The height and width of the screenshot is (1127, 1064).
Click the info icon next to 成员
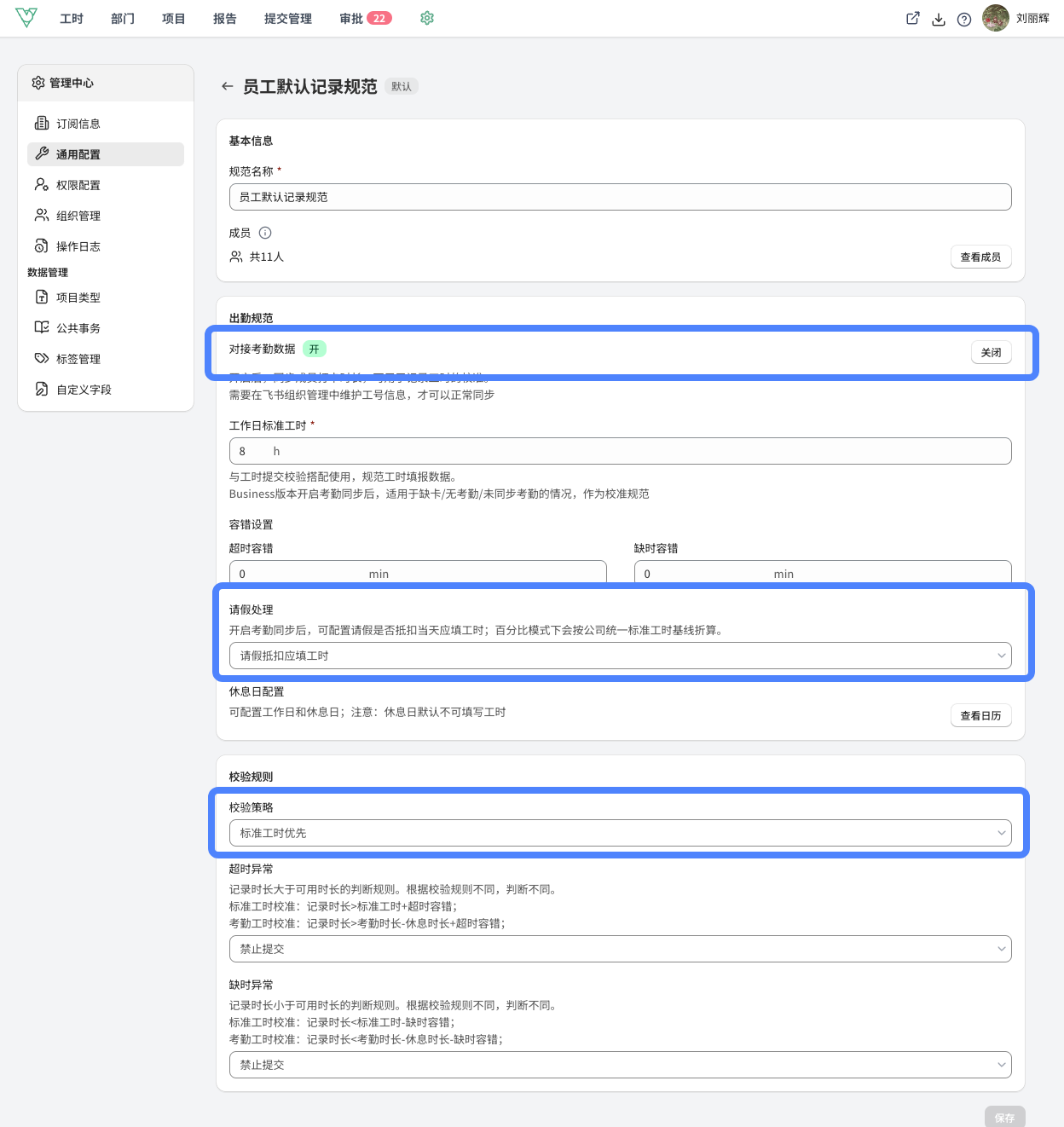click(x=265, y=233)
